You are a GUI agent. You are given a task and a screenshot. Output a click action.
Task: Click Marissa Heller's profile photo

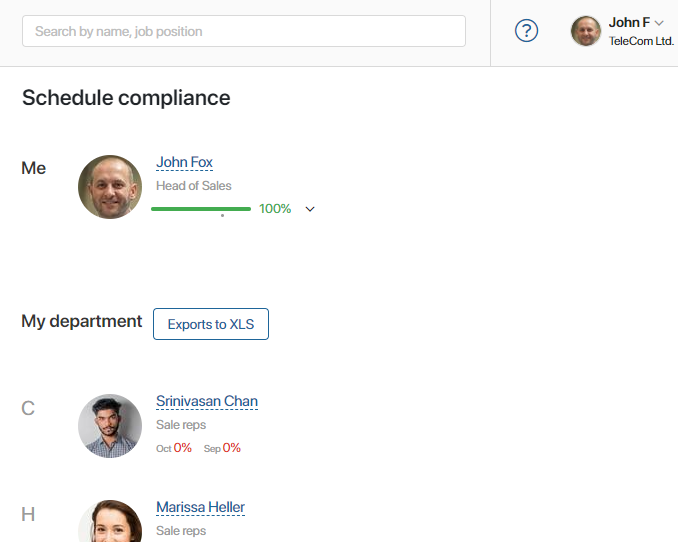(110, 521)
